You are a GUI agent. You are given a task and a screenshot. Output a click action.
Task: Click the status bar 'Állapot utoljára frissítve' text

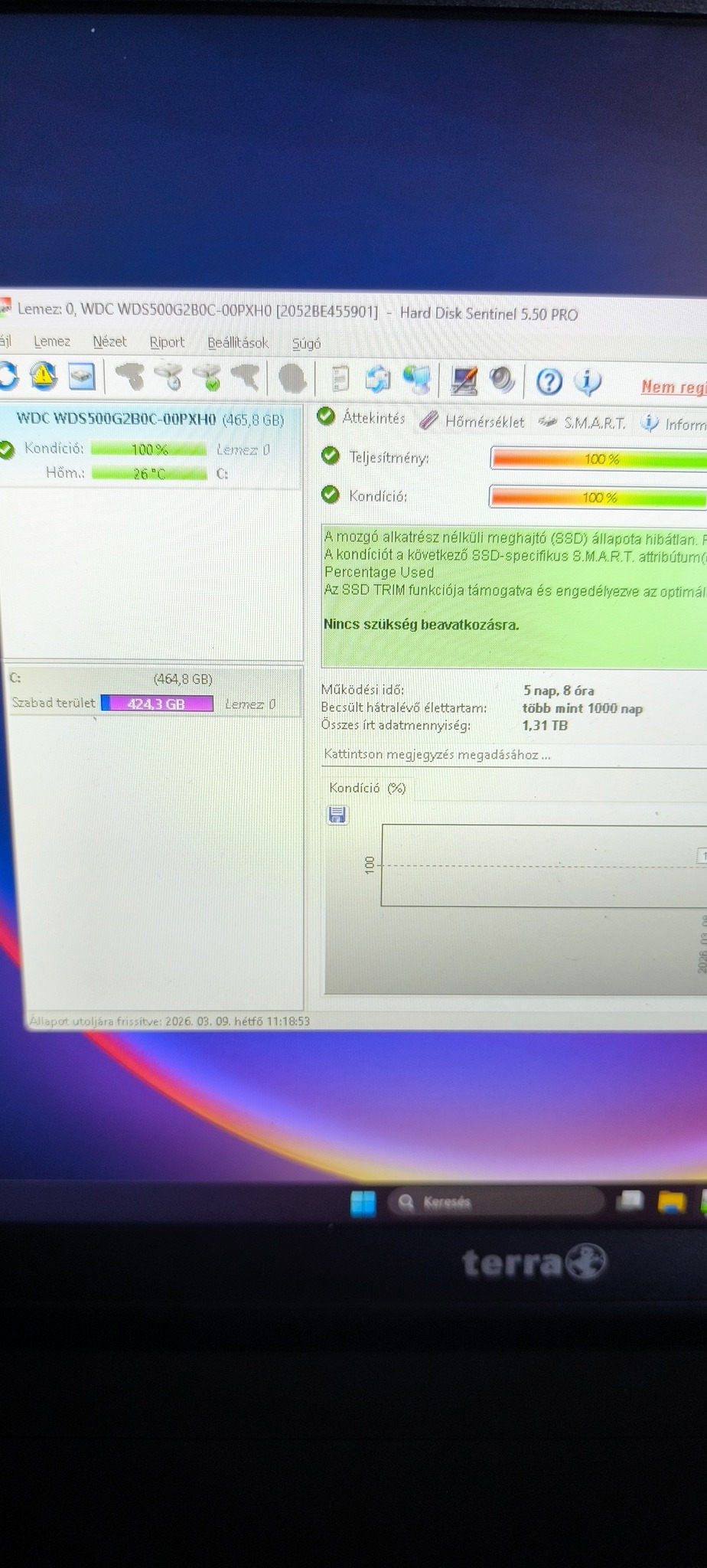169,1021
